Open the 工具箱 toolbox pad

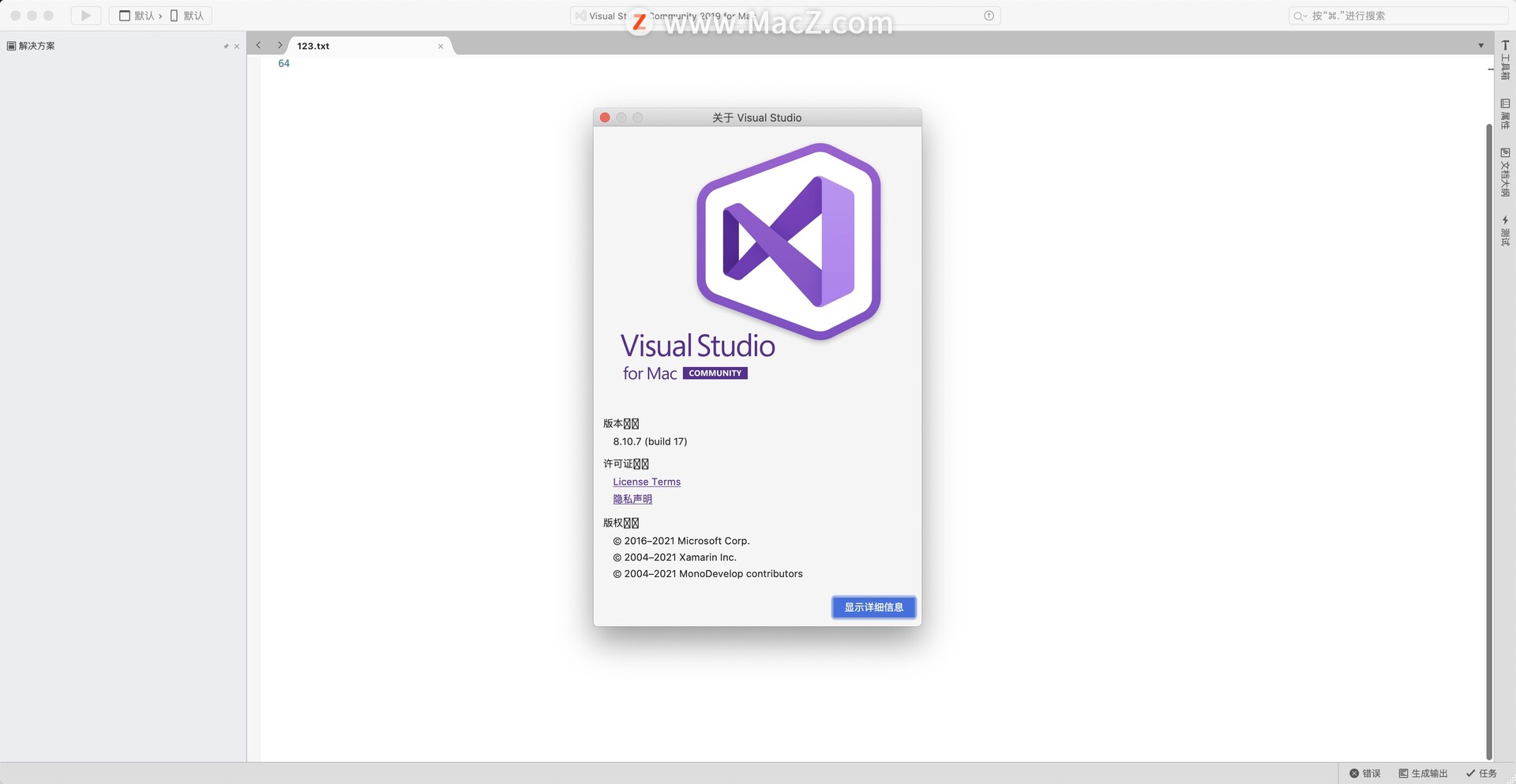coord(1505,60)
